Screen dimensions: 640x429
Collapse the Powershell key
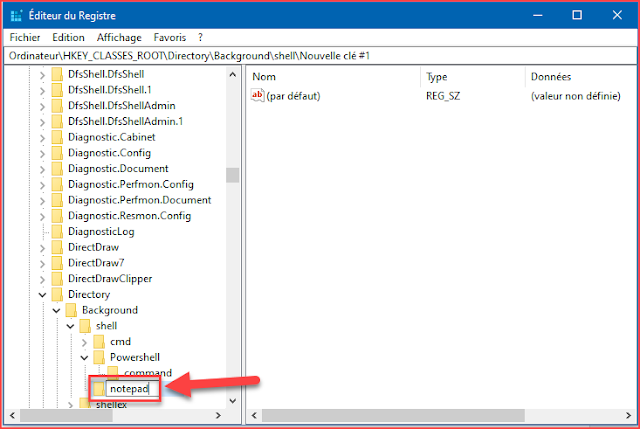click(84, 358)
